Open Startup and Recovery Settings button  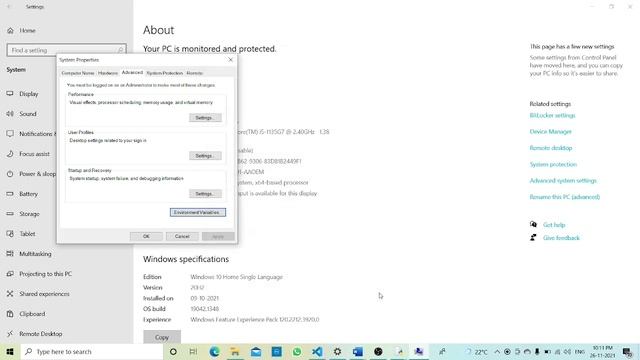(205, 193)
